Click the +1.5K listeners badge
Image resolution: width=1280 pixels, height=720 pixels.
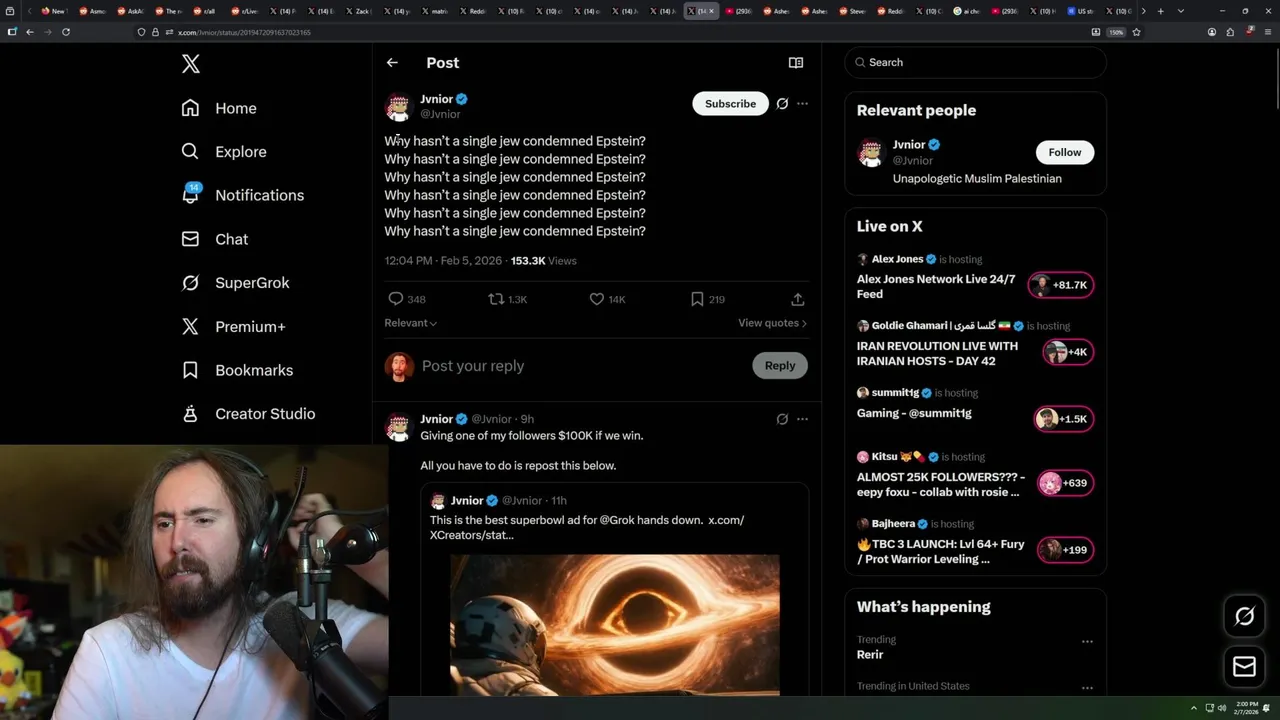pyautogui.click(x=1064, y=419)
